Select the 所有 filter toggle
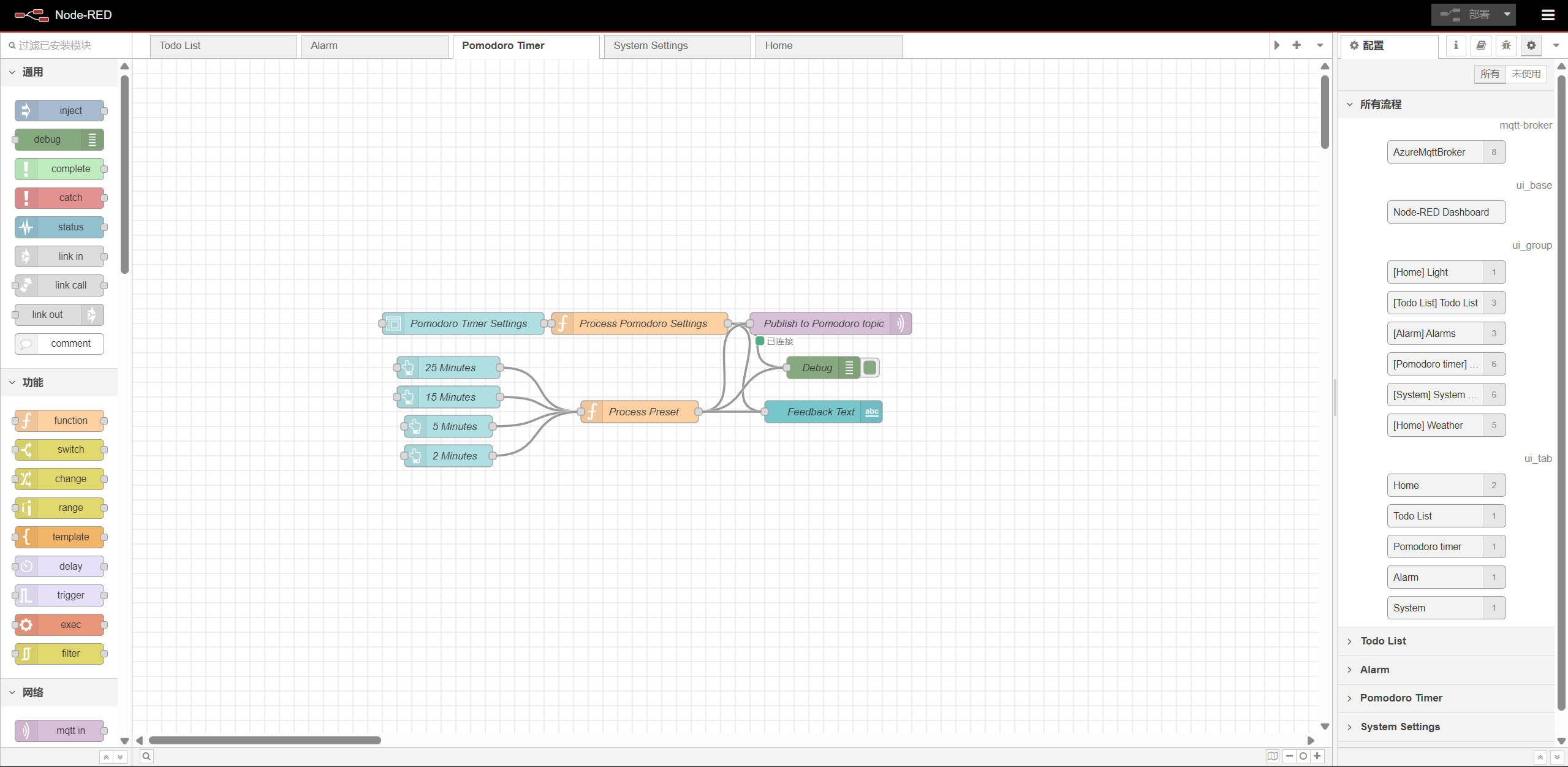The width and height of the screenshot is (1568, 767). click(1490, 74)
